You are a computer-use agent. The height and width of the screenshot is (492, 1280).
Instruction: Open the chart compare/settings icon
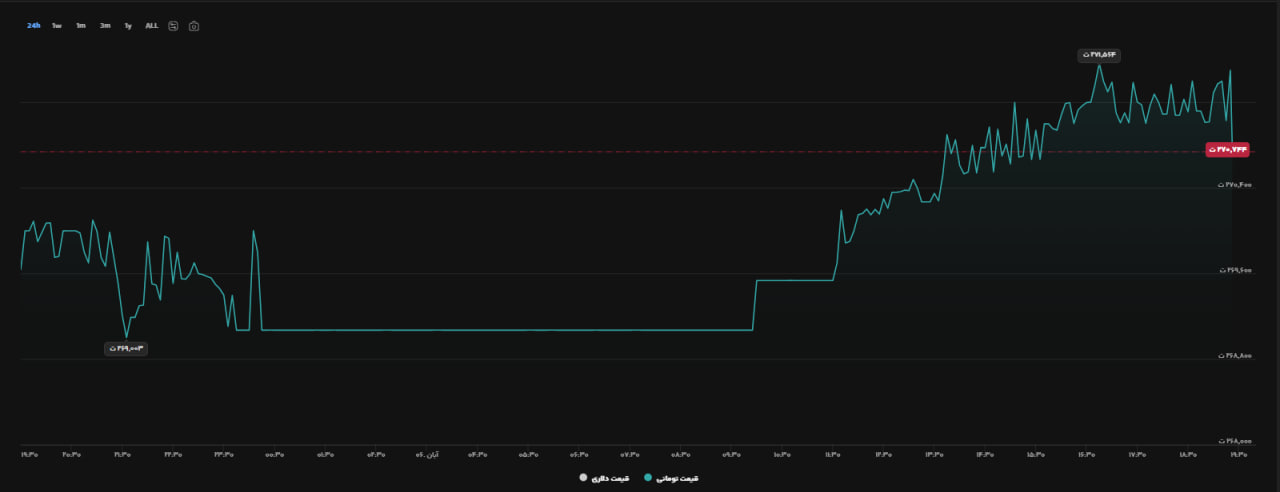(173, 26)
